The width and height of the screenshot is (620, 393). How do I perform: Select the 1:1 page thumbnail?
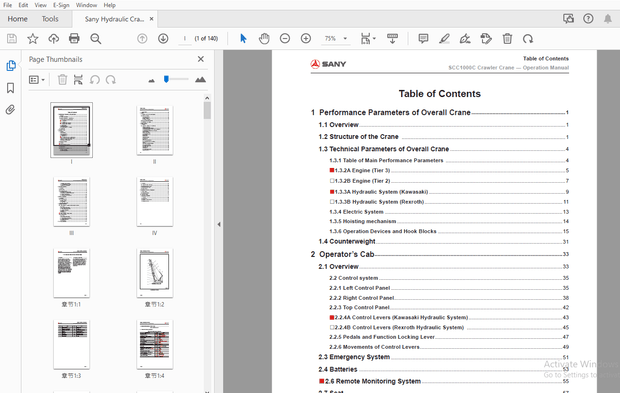(x=72, y=273)
